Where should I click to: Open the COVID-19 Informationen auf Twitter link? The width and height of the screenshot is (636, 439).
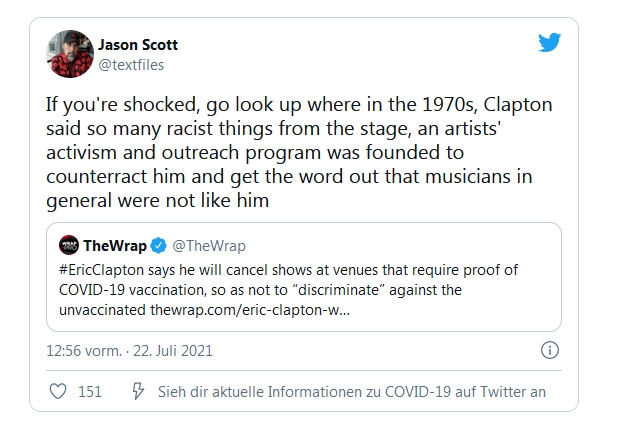pyautogui.click(x=352, y=392)
